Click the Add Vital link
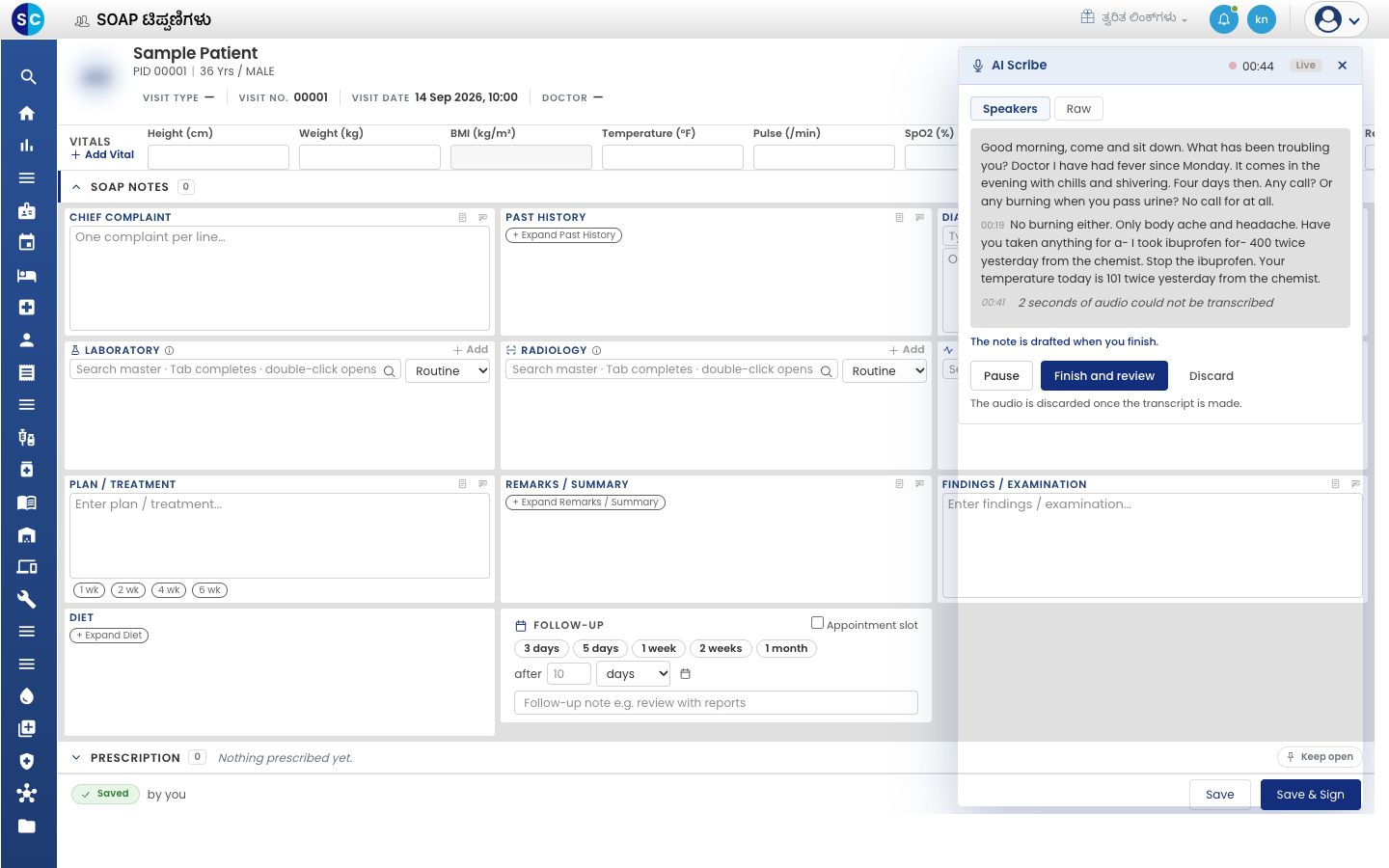Viewport: 1389px width, 868px height. coord(102,154)
